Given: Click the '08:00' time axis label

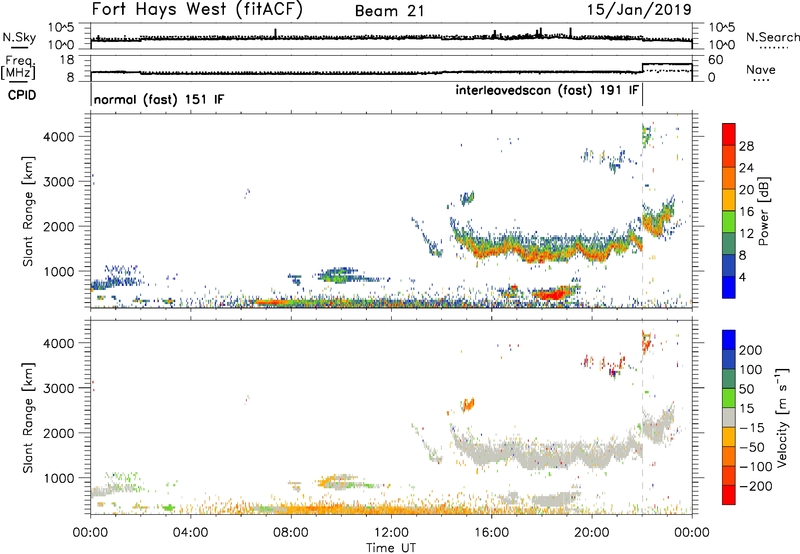Looking at the screenshot, I should [290, 533].
